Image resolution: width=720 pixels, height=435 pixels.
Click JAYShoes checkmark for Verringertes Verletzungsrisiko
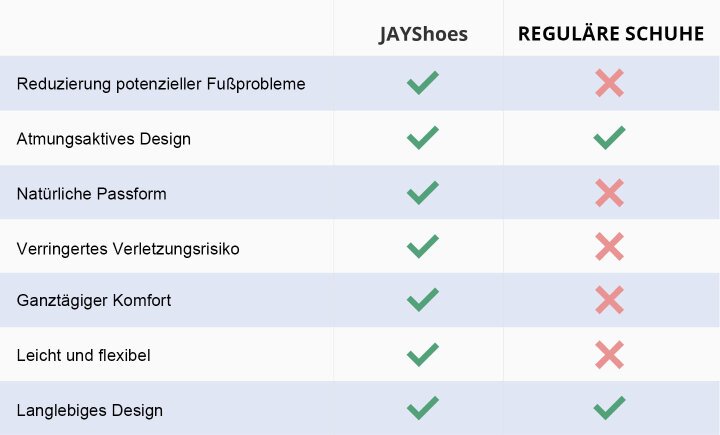tap(423, 246)
